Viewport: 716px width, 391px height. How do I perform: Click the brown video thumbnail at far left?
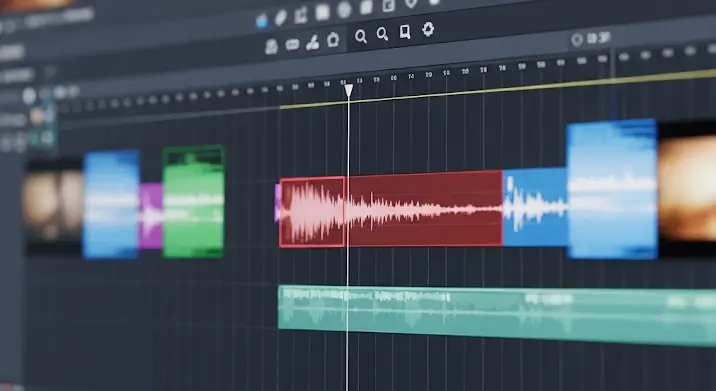pos(53,205)
